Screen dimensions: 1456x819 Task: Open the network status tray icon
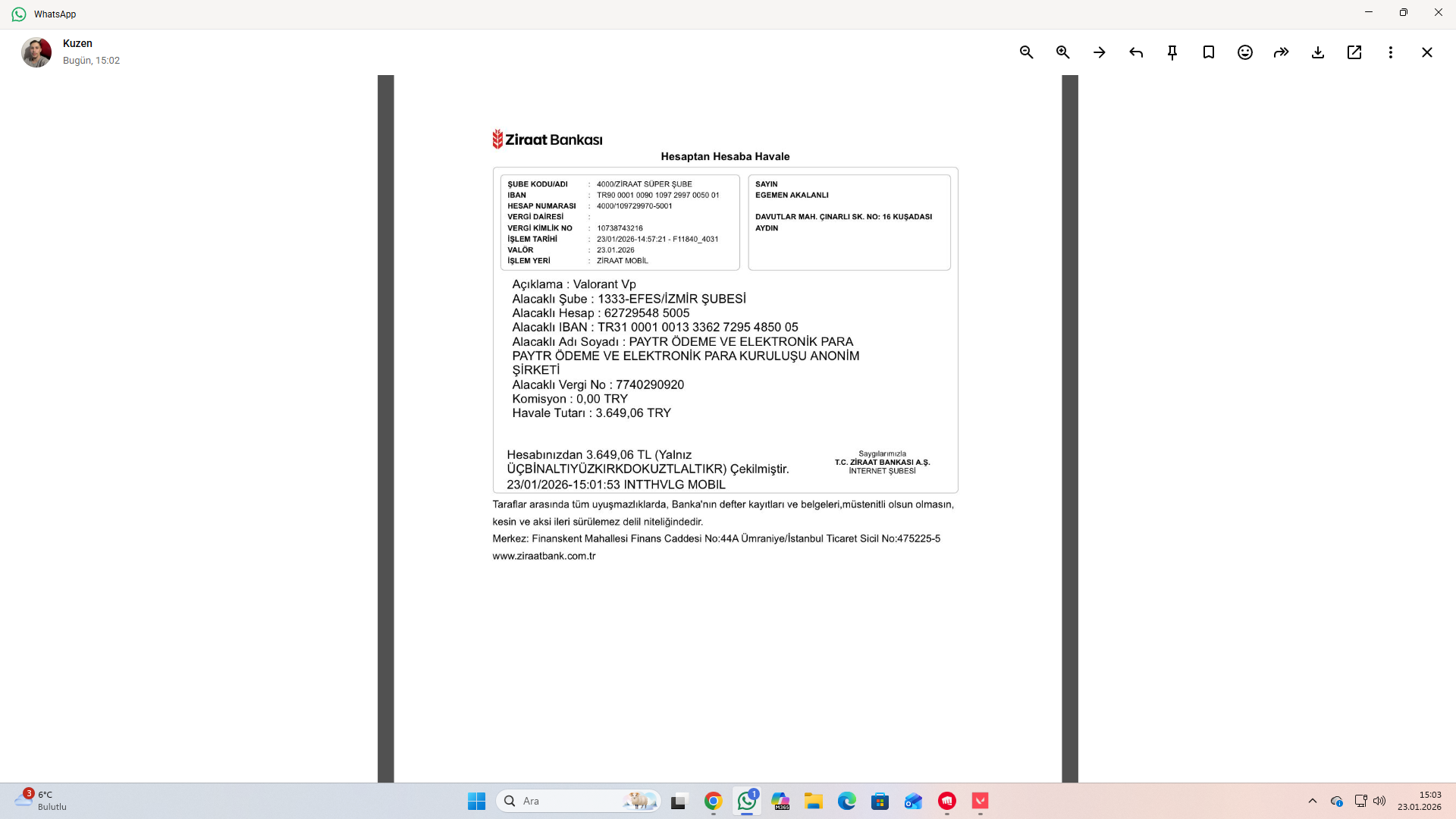pyautogui.click(x=1360, y=801)
